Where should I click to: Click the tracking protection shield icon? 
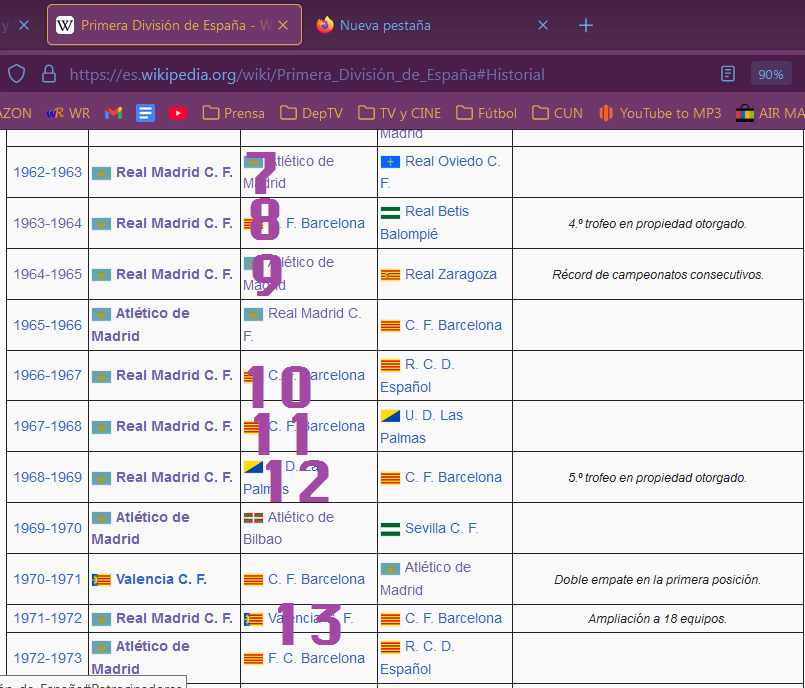(x=16, y=74)
